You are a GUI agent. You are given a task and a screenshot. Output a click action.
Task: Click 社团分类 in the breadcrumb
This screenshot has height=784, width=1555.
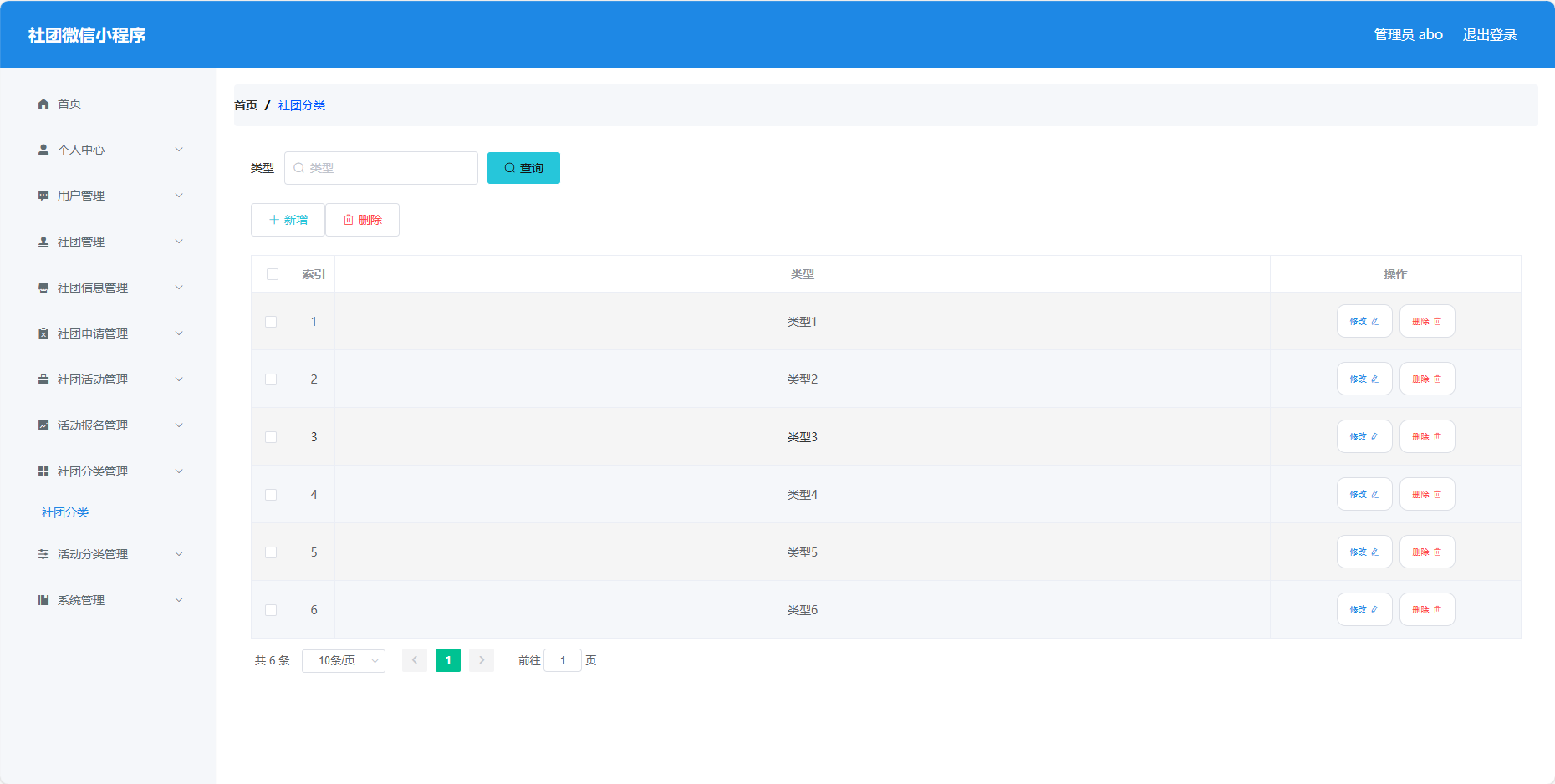302,105
